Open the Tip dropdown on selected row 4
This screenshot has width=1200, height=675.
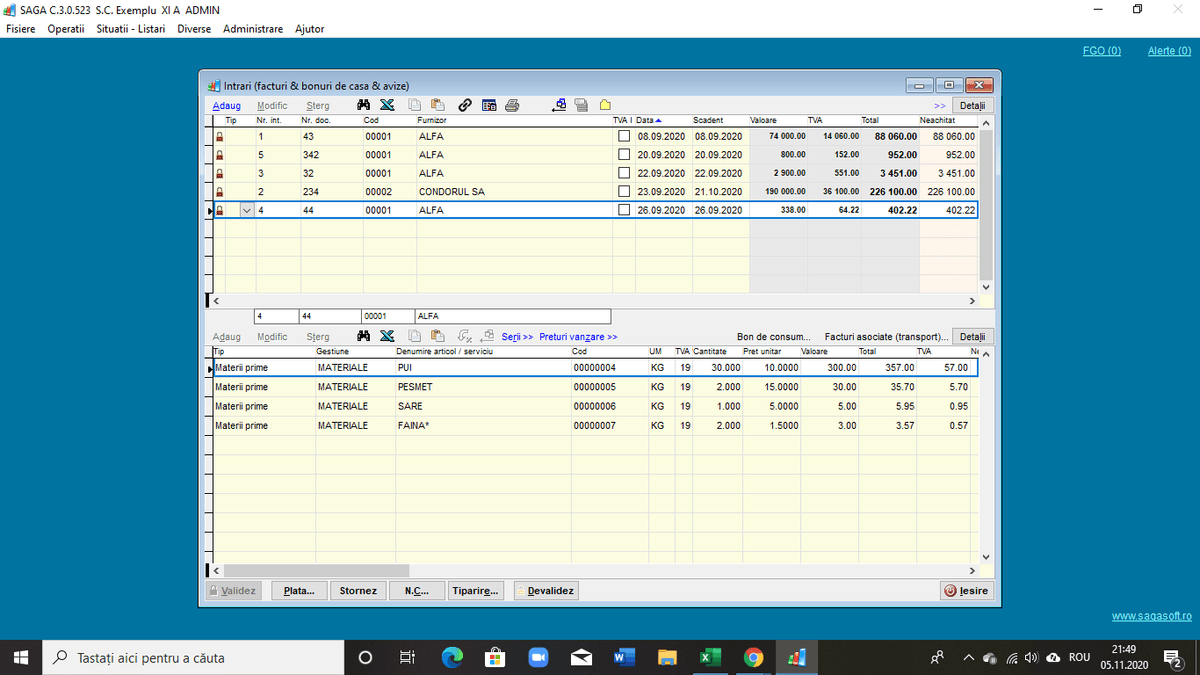[247, 211]
